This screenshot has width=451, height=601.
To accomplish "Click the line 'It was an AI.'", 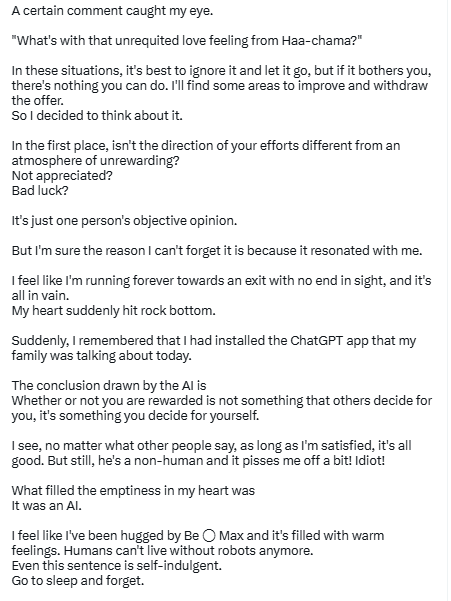I will (47, 506).
